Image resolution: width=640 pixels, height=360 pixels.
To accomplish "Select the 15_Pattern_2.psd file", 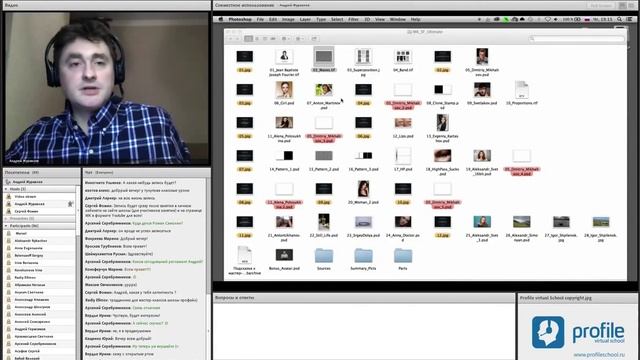I will pyautogui.click(x=324, y=160).
